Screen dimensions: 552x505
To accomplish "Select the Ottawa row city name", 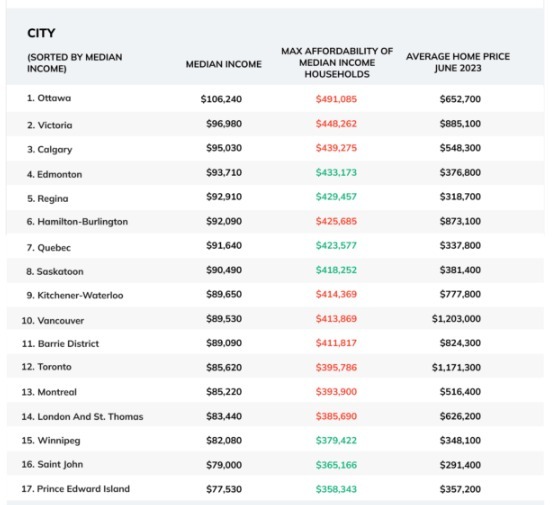I will click(49, 98).
